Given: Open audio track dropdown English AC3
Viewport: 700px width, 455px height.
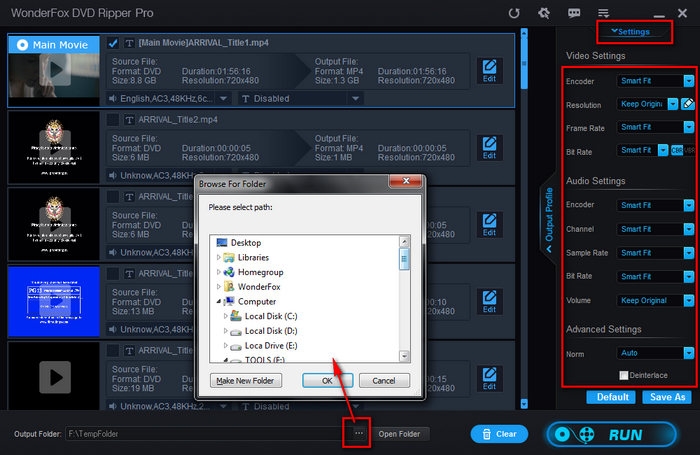Looking at the screenshot, I should [x=224, y=98].
